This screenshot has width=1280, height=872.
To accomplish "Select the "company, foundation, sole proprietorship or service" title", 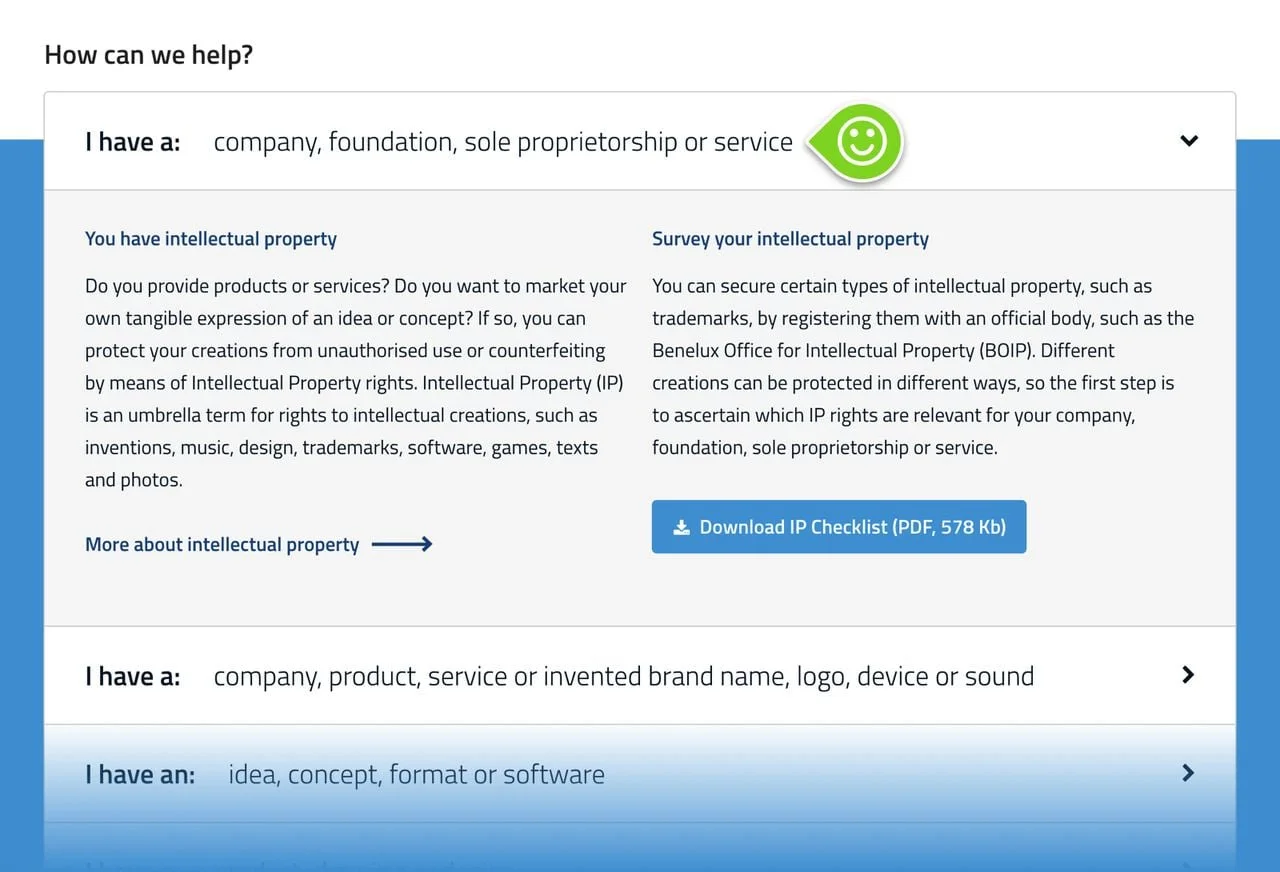I will pyautogui.click(x=503, y=142).
